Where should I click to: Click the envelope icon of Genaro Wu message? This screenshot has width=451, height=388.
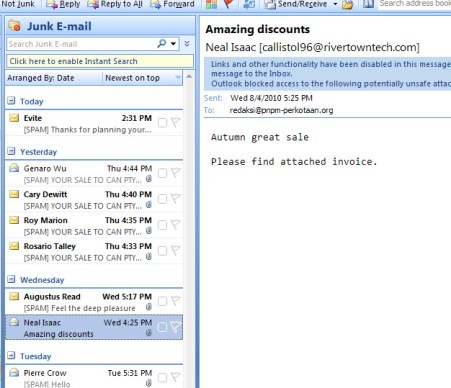tap(14, 168)
